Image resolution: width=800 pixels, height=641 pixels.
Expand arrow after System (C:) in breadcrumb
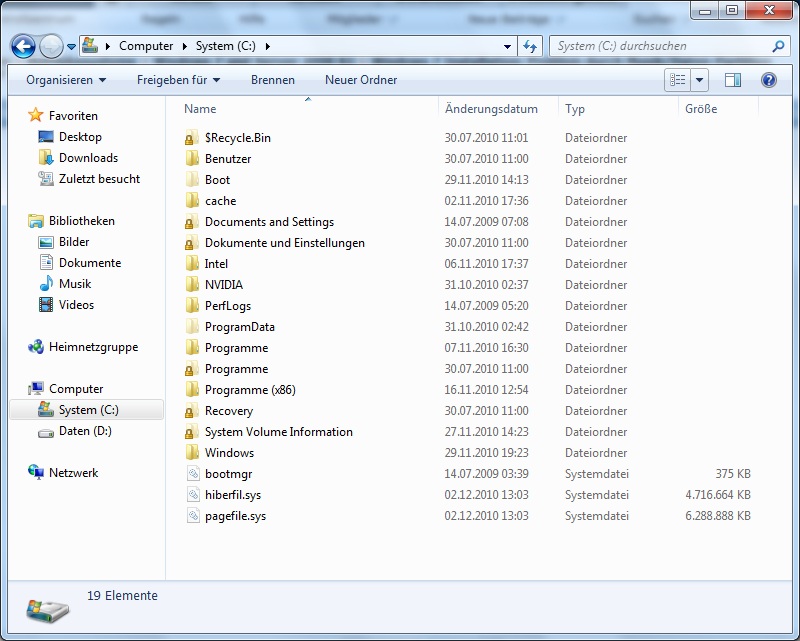tap(268, 46)
